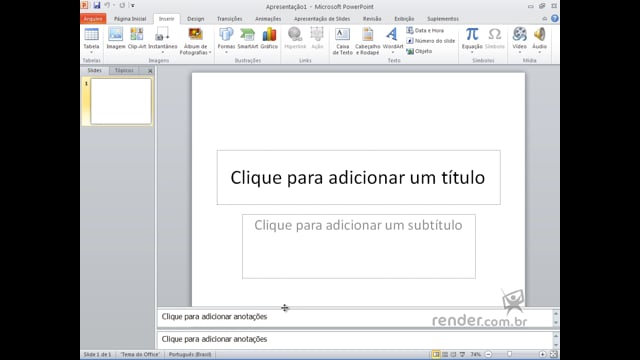Fit slide to current window icon
The image size is (640, 360).
[553, 354]
